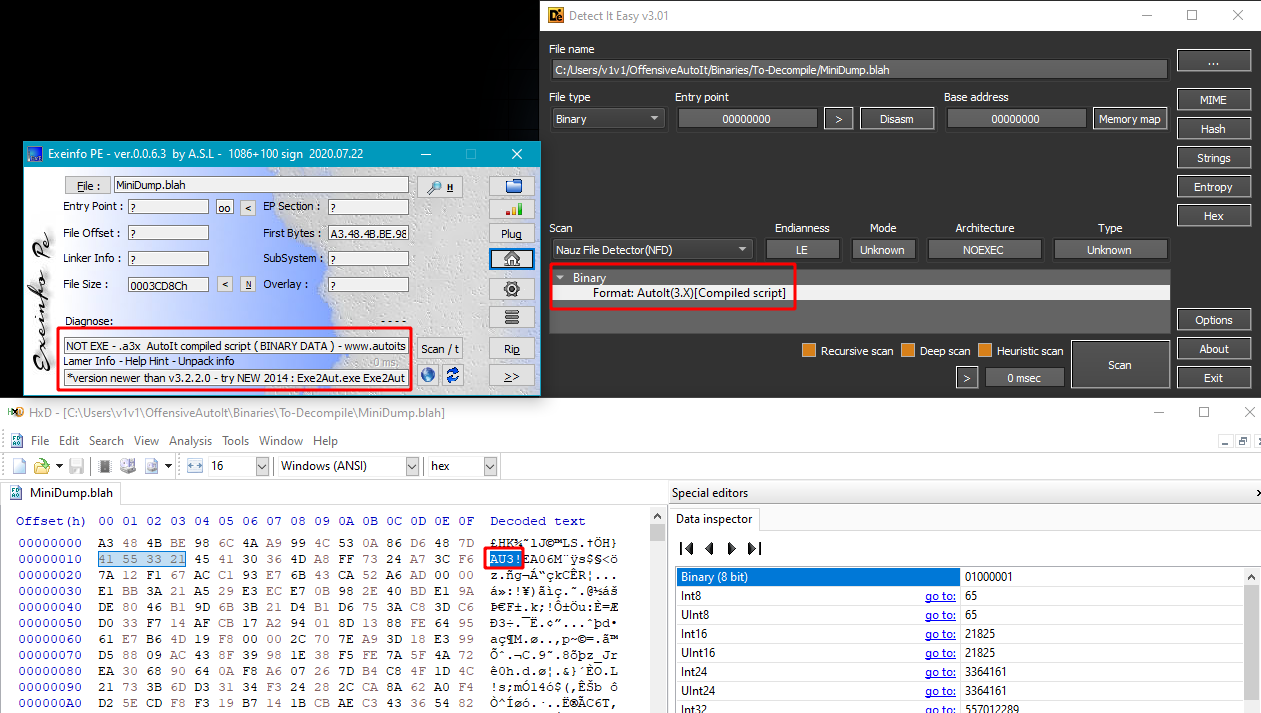
Task: Click the Memory map button
Action: 1130,119
